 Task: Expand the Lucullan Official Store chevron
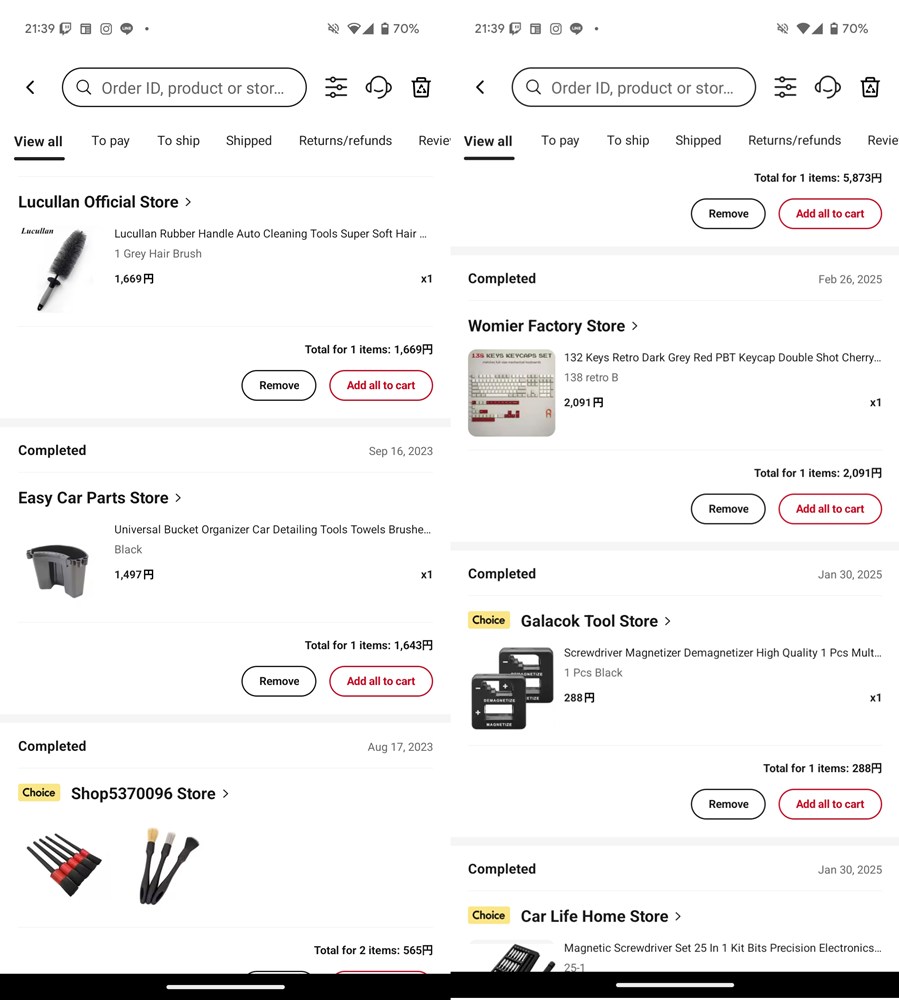[188, 202]
